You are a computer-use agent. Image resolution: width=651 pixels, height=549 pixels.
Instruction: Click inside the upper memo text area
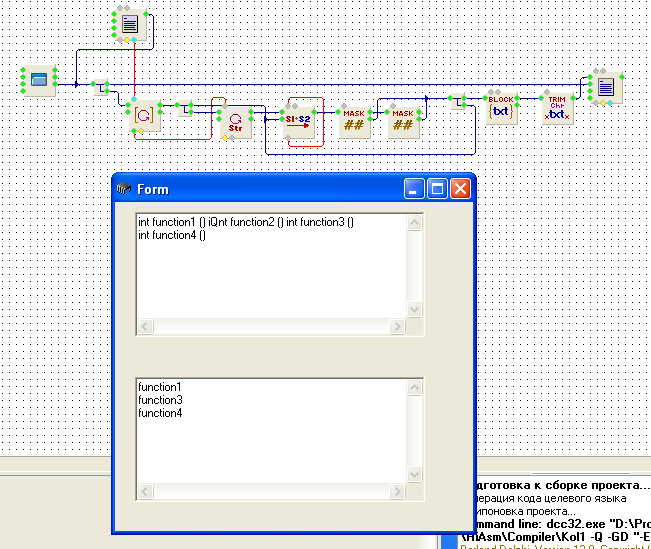(x=270, y=270)
